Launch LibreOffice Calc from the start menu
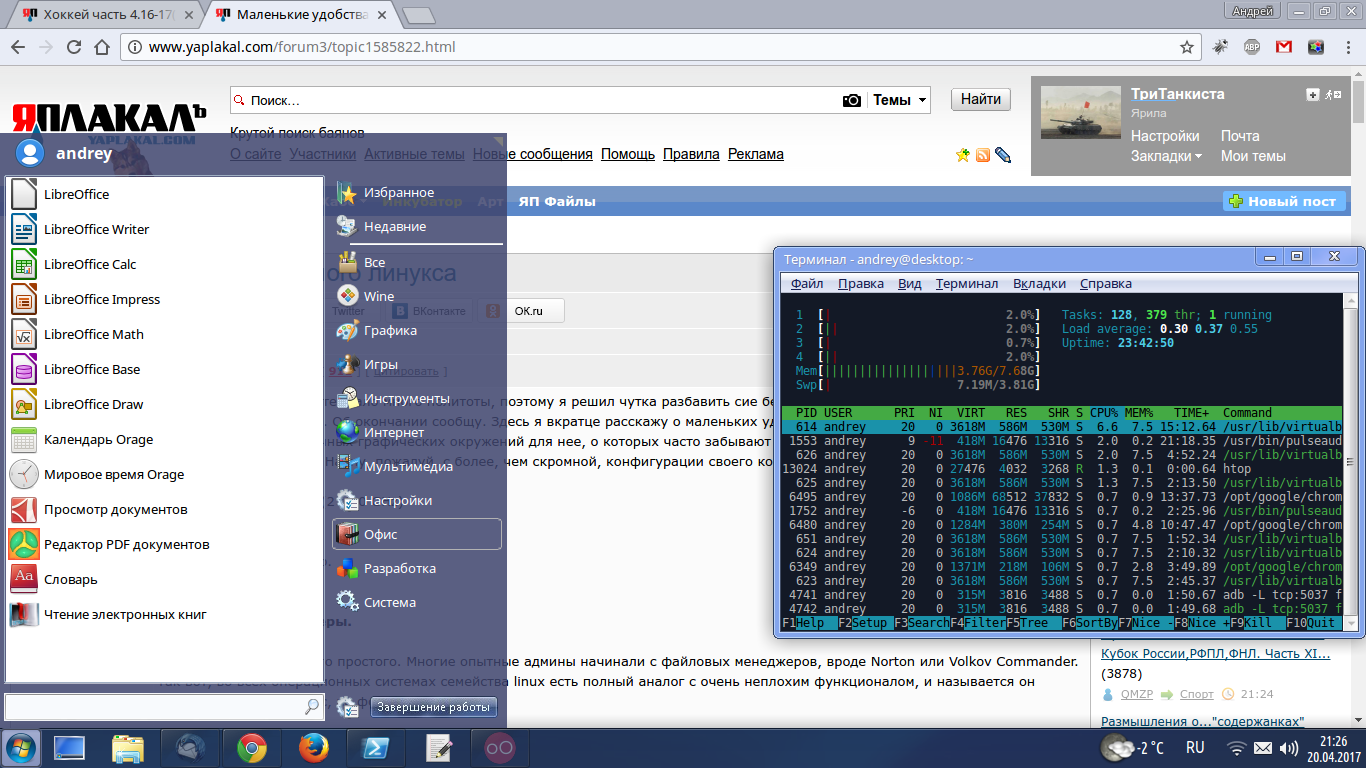This screenshot has height=768, width=1366. [164, 264]
